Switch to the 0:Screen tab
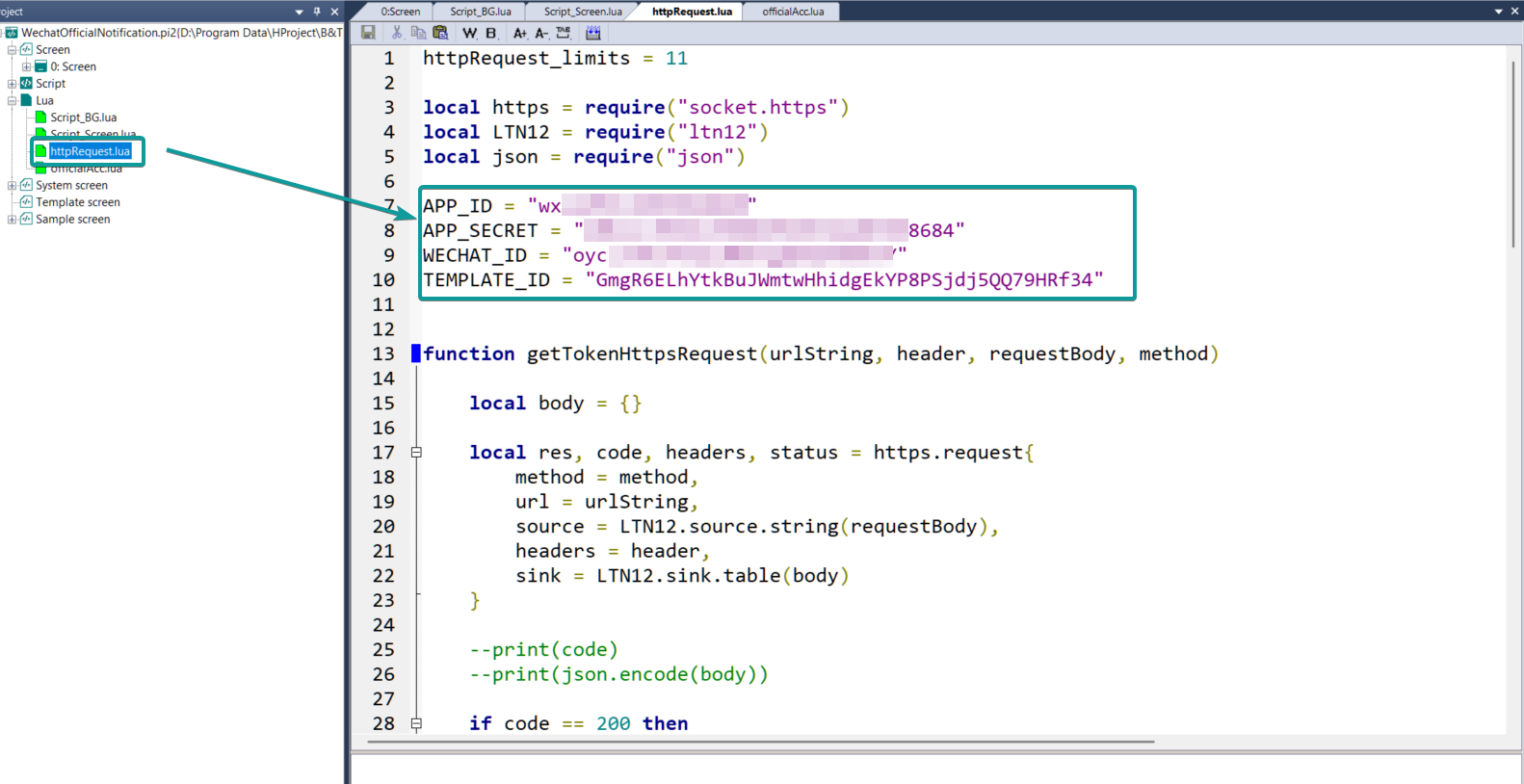Viewport: 1524px width, 784px height. [400, 12]
